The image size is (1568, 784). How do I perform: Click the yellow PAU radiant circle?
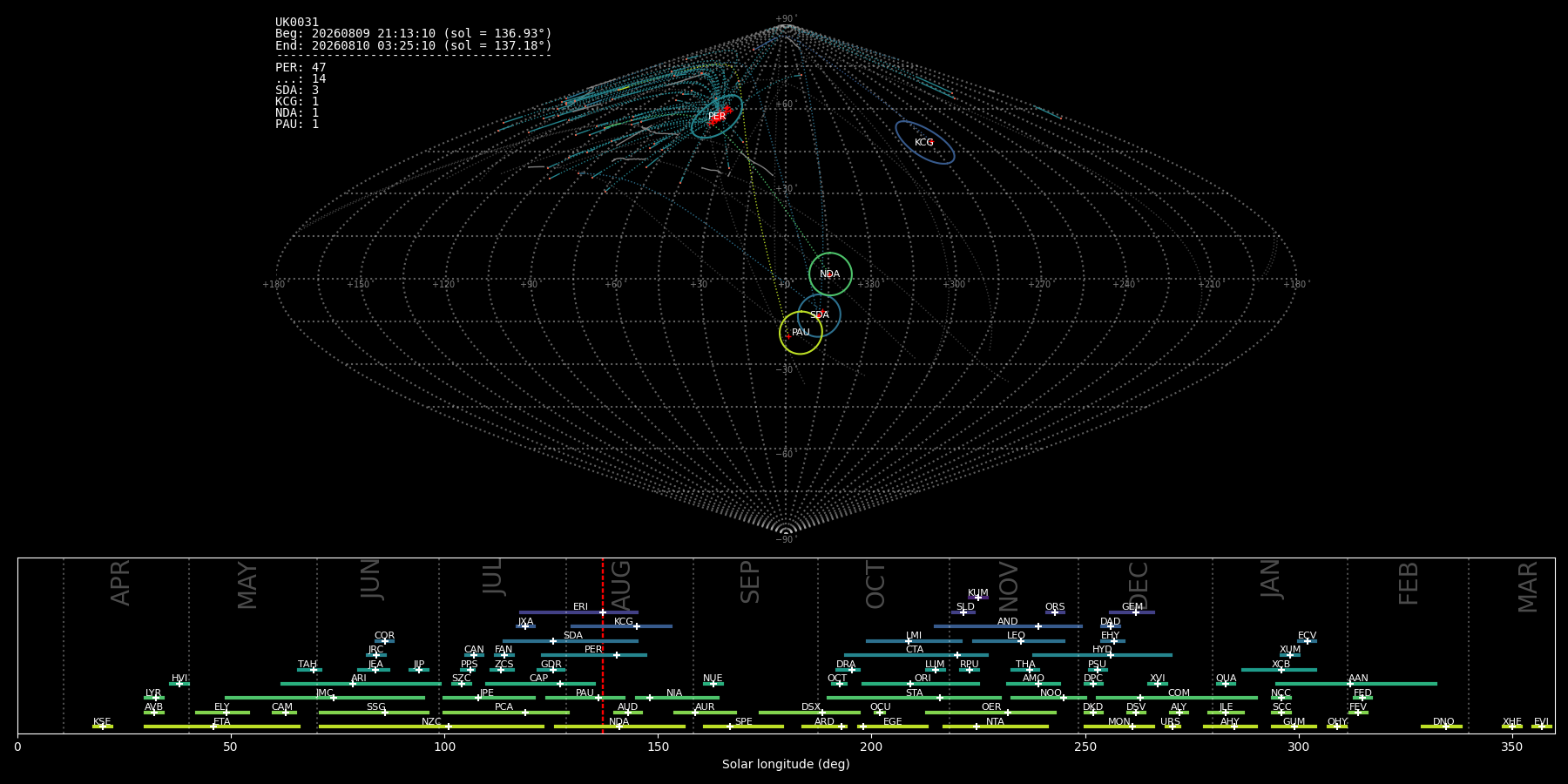(801, 333)
